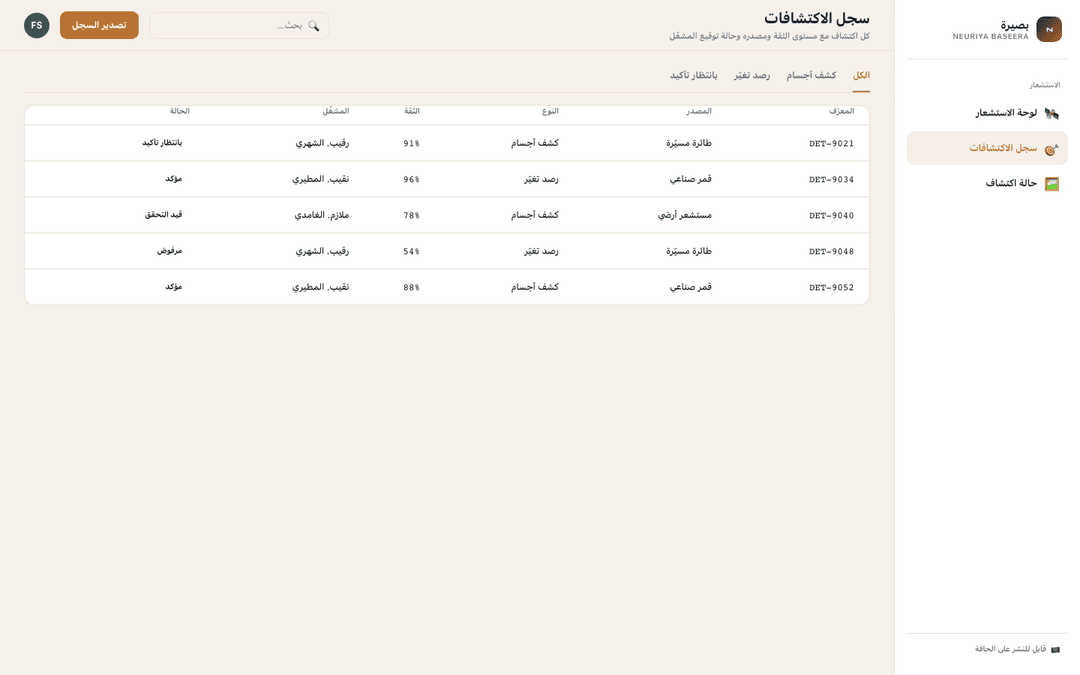Viewport: 1080px width, 675px height.
Task: Click the مؤكد status in DET-9034 row
Action: coord(174,178)
